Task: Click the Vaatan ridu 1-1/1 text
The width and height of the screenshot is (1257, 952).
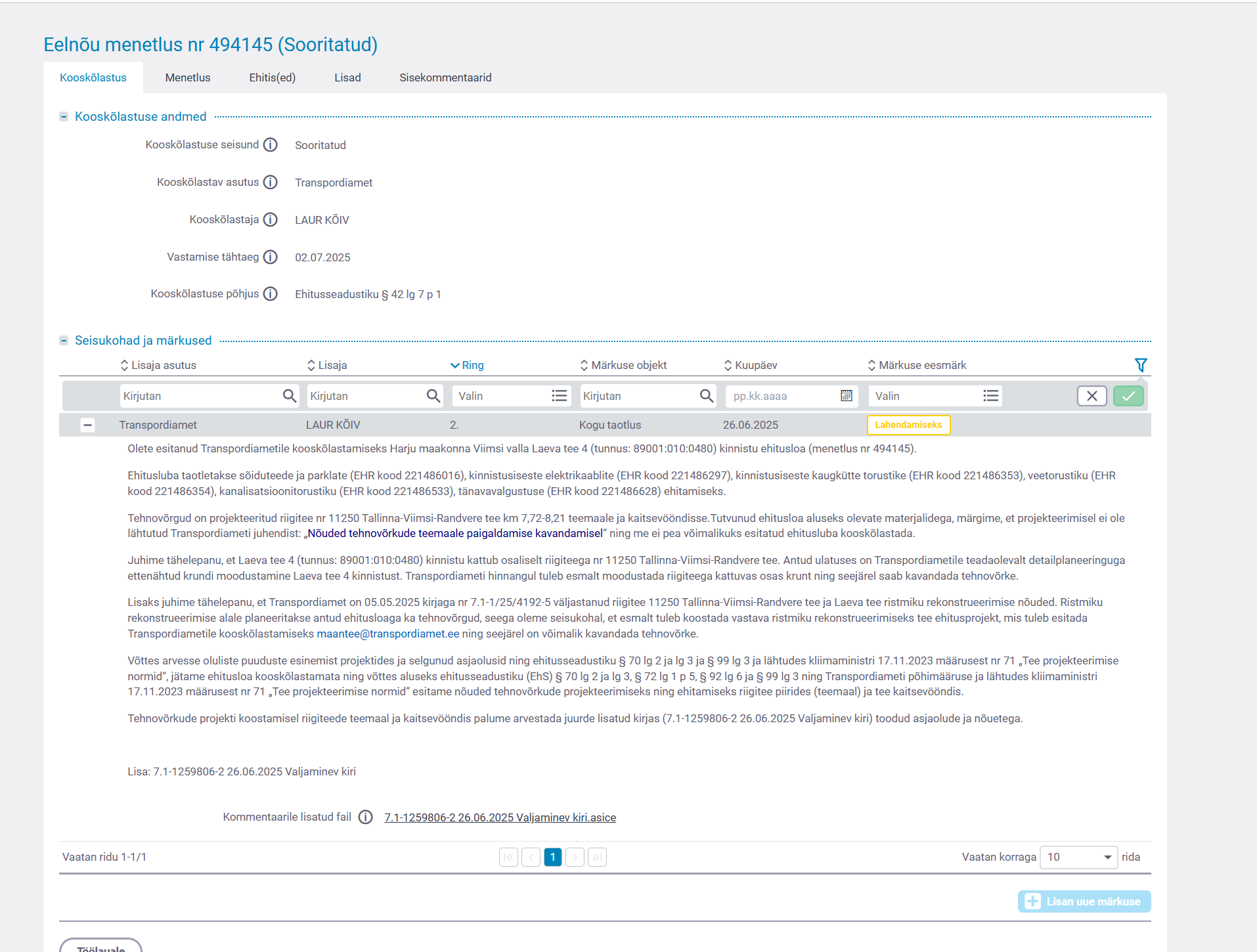Action: pos(104,857)
